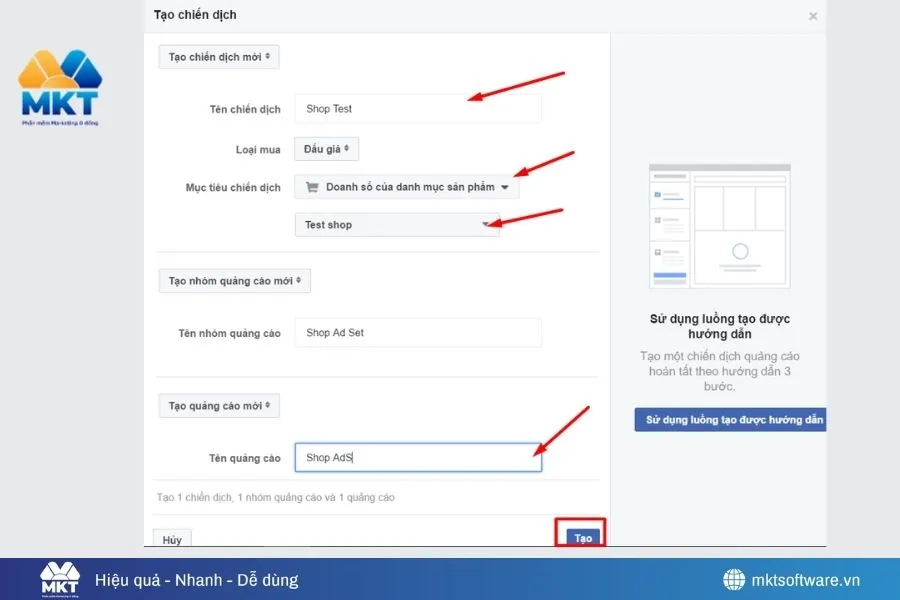The image size is (900, 600).
Task: Open the "Test shop" catalog dropdown
Action: pyautogui.click(x=396, y=224)
